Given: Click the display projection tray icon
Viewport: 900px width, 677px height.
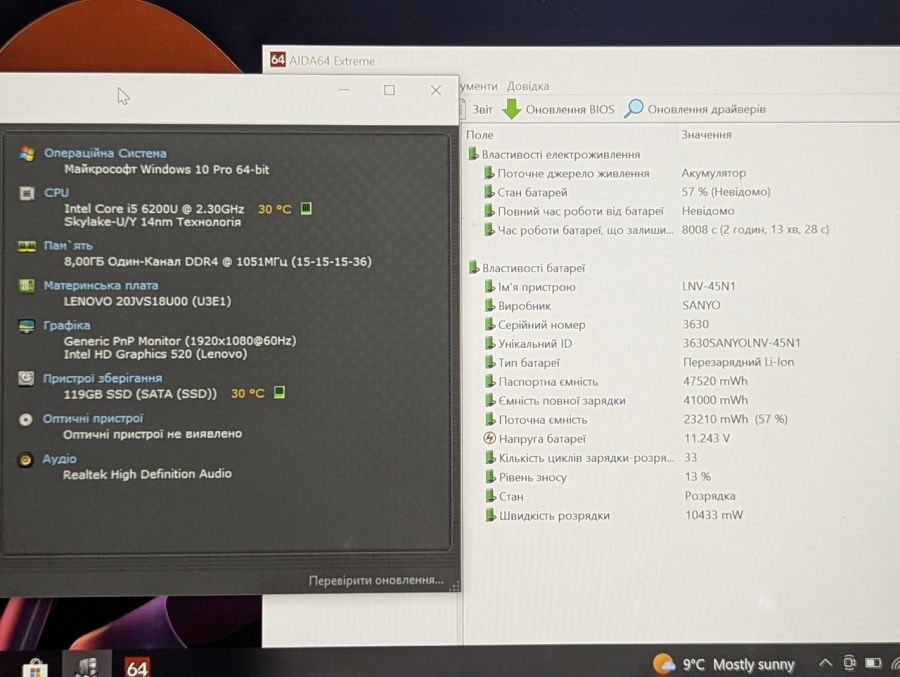Looking at the screenshot, I should pyautogui.click(x=849, y=663).
